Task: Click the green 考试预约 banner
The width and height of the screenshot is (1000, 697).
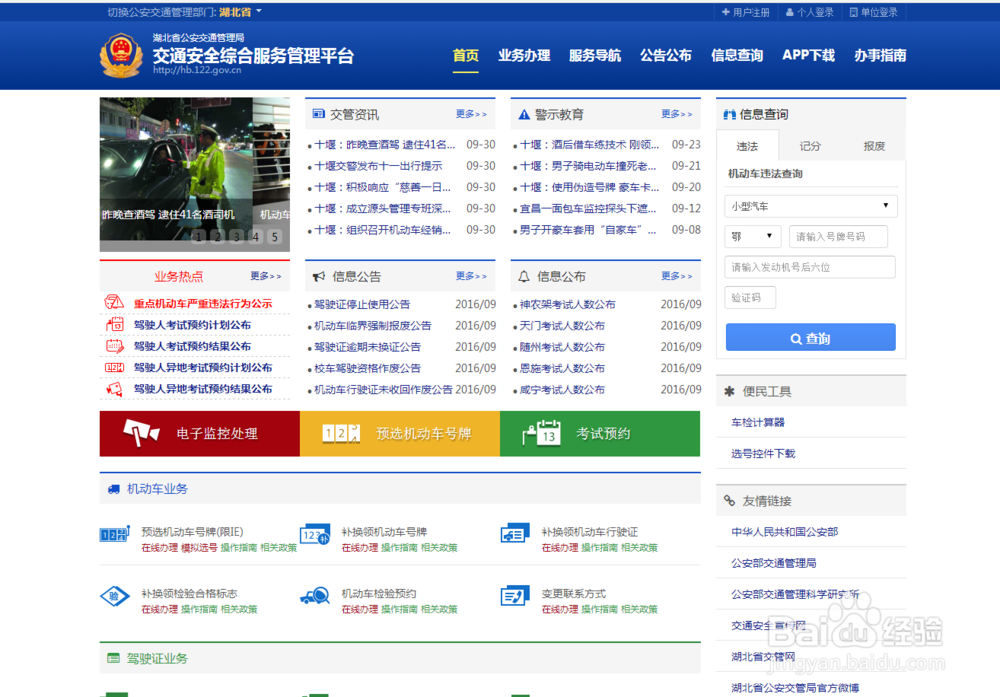Action: click(x=598, y=434)
